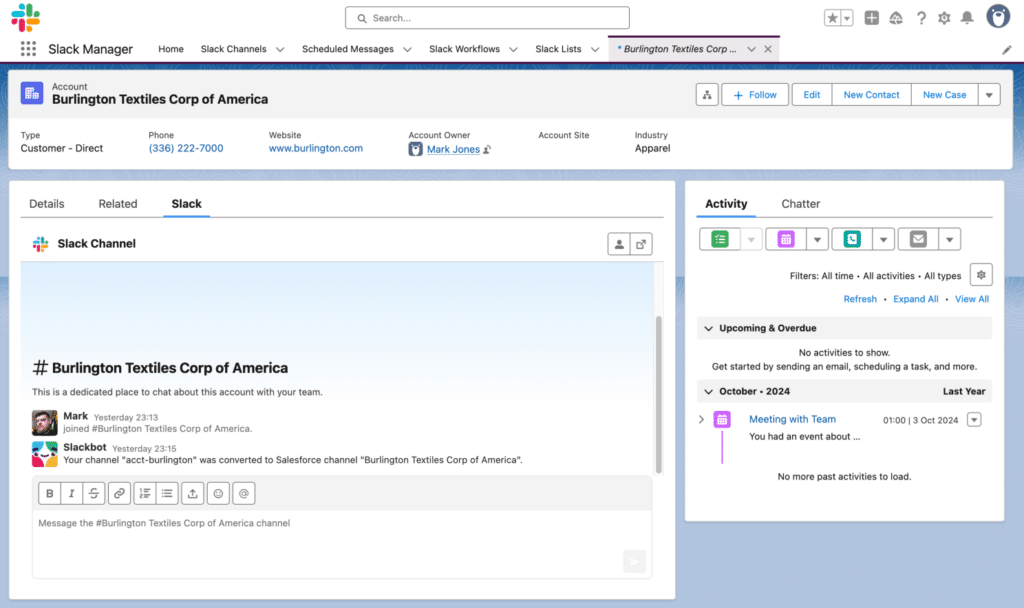Click the phone number (336) 222-7000
This screenshot has height=608, width=1024.
point(186,148)
